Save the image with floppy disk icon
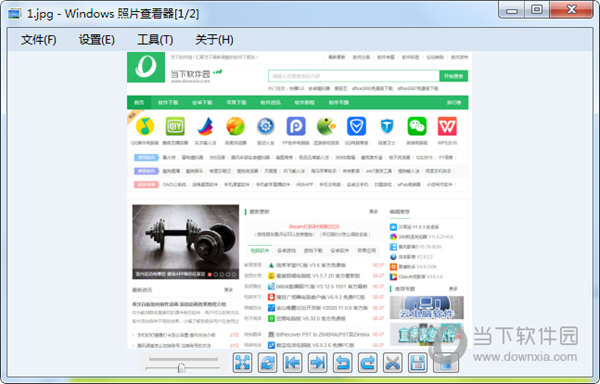The height and width of the screenshot is (384, 600). [418, 362]
